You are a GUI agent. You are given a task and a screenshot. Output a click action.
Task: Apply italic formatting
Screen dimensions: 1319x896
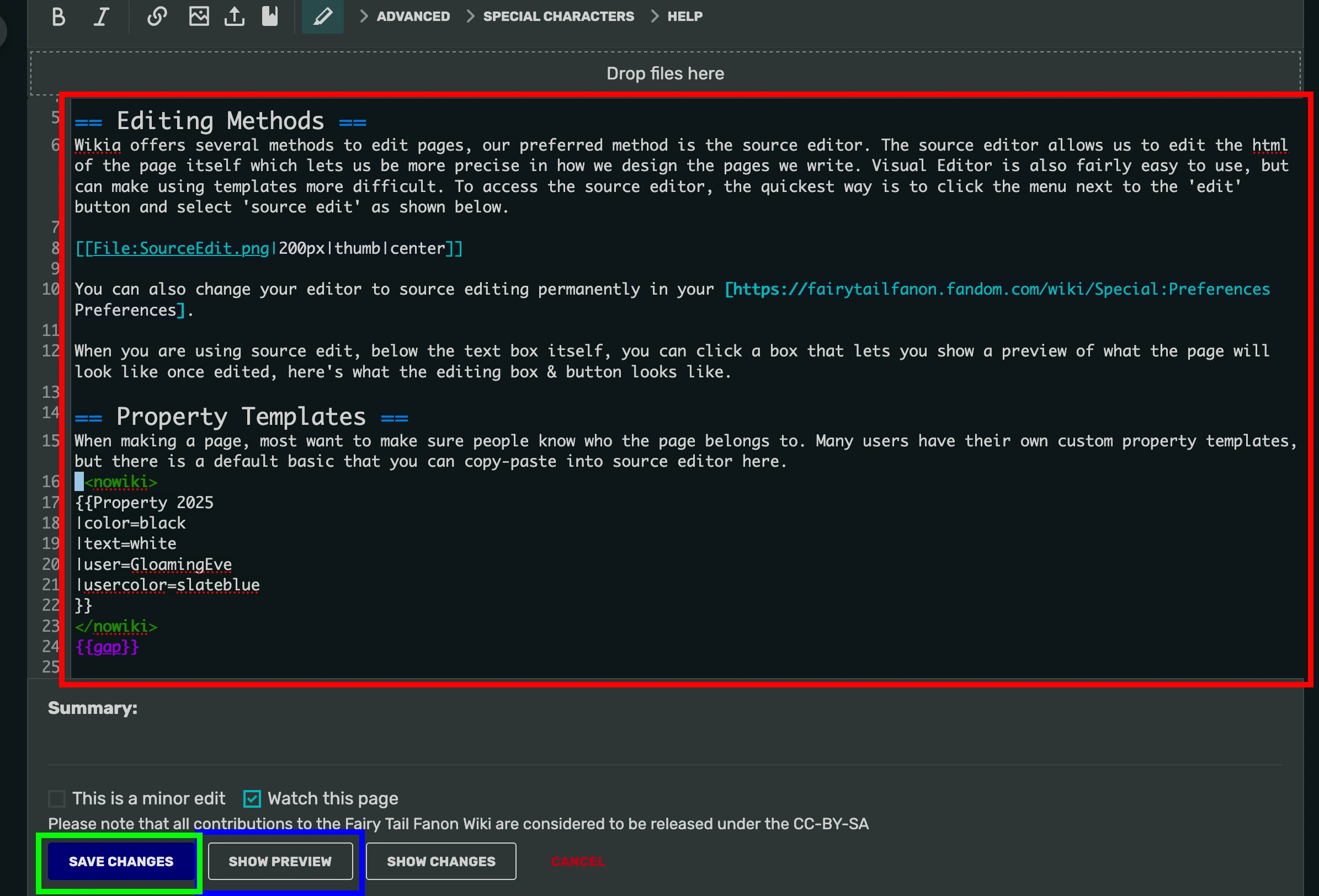[101, 17]
